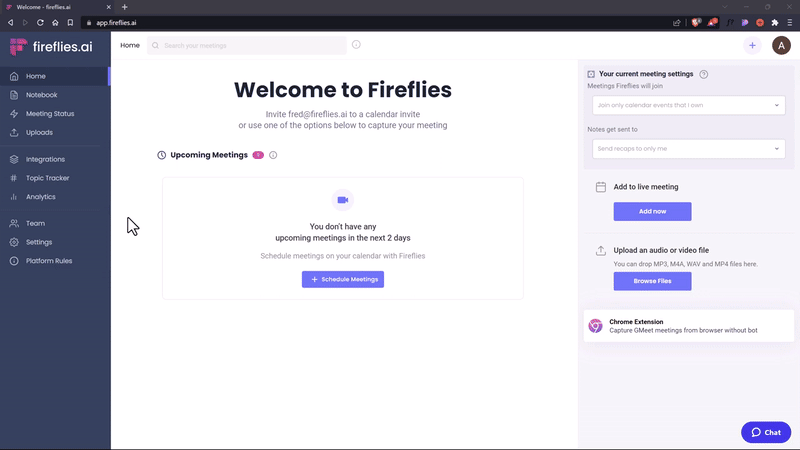Open a new browser tab
Screen dimensions: 800x450
tap(124, 7)
